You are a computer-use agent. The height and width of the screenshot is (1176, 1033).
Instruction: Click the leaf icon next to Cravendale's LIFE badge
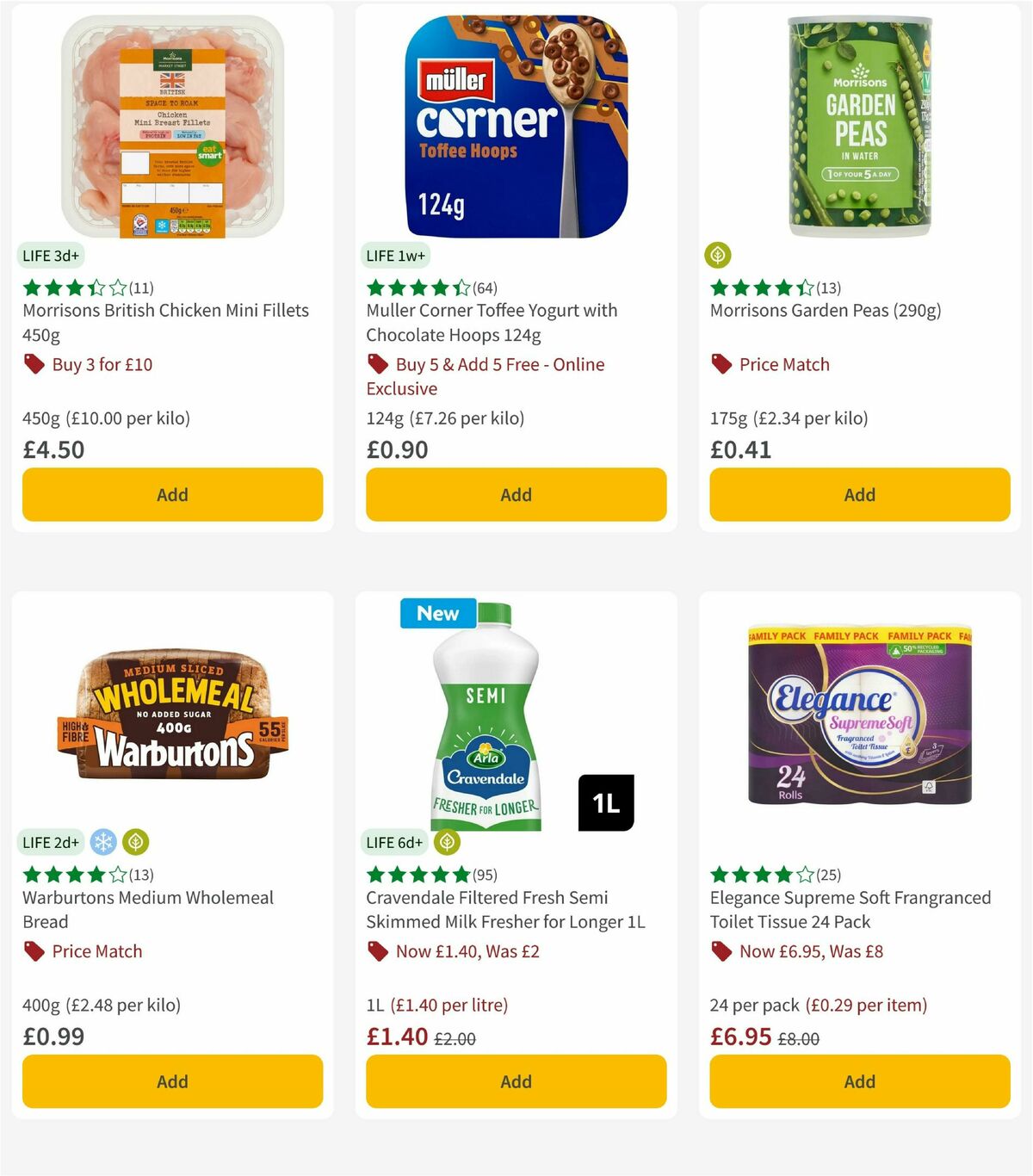448,842
